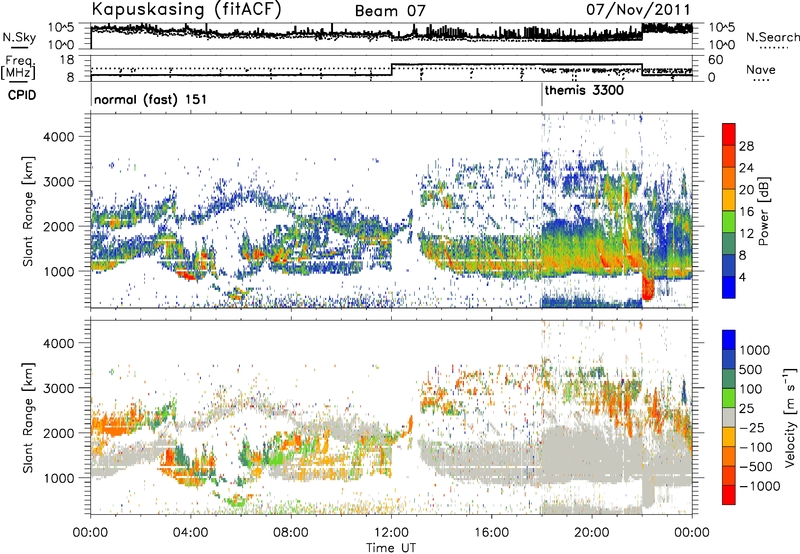Click the power panel 'Slant Range [km]' label
Image resolution: width=800 pixels, height=554 pixels.
[28, 211]
